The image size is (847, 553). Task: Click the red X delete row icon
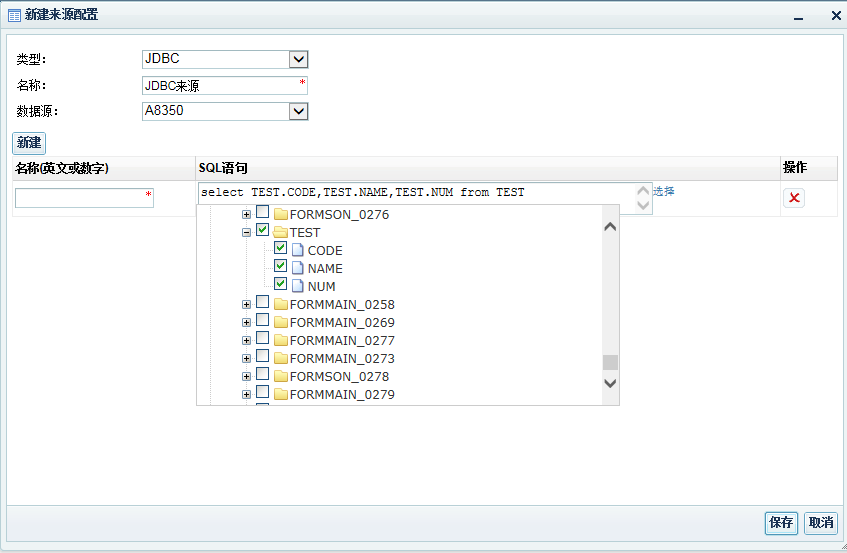tap(794, 198)
